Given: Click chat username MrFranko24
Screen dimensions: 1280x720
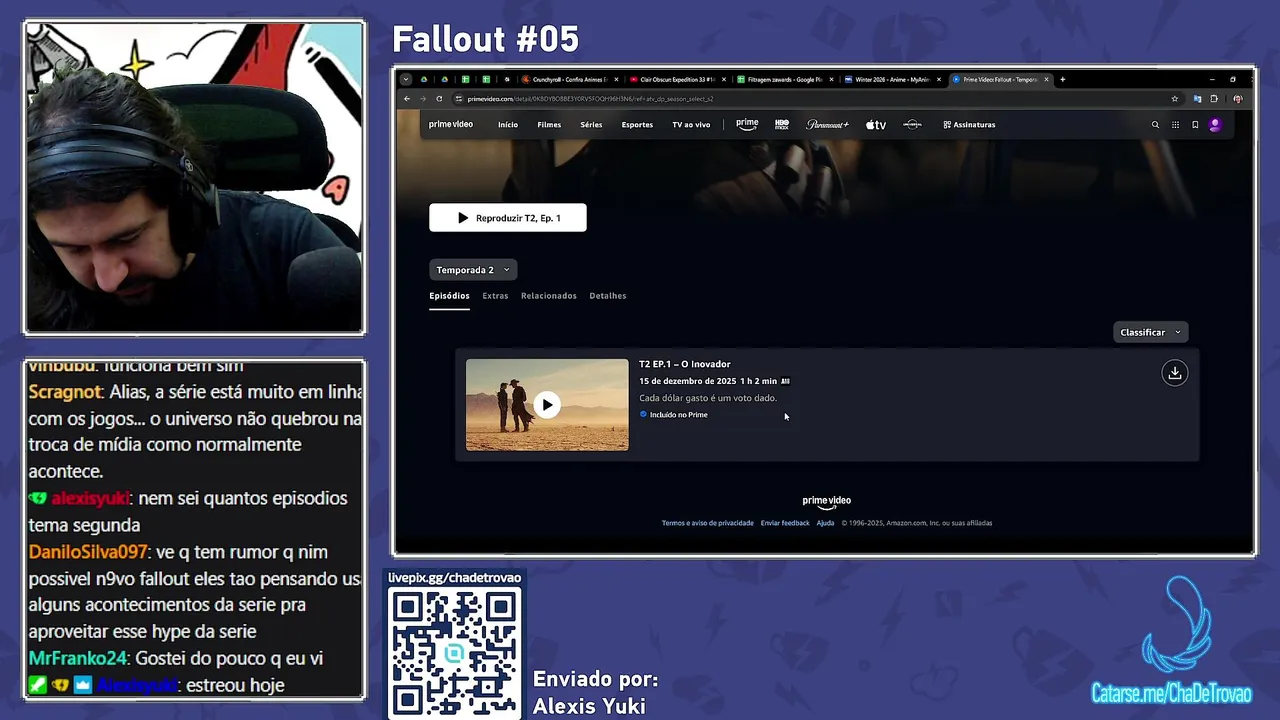Looking at the screenshot, I should [77, 659].
